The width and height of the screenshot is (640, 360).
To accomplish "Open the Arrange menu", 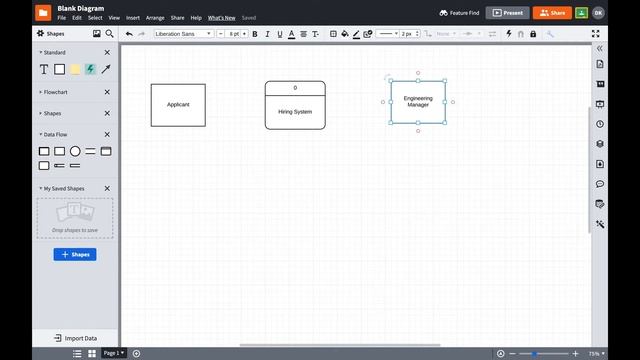I will pyautogui.click(x=155, y=18).
